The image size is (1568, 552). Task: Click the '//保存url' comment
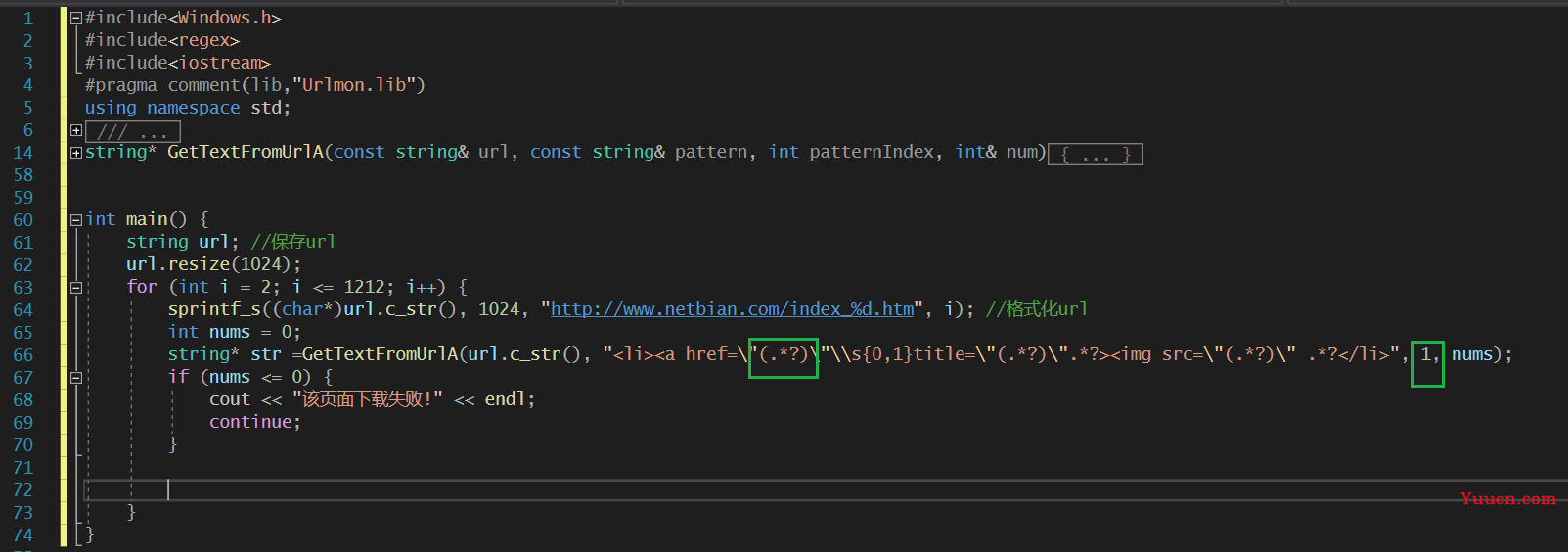[x=292, y=242]
